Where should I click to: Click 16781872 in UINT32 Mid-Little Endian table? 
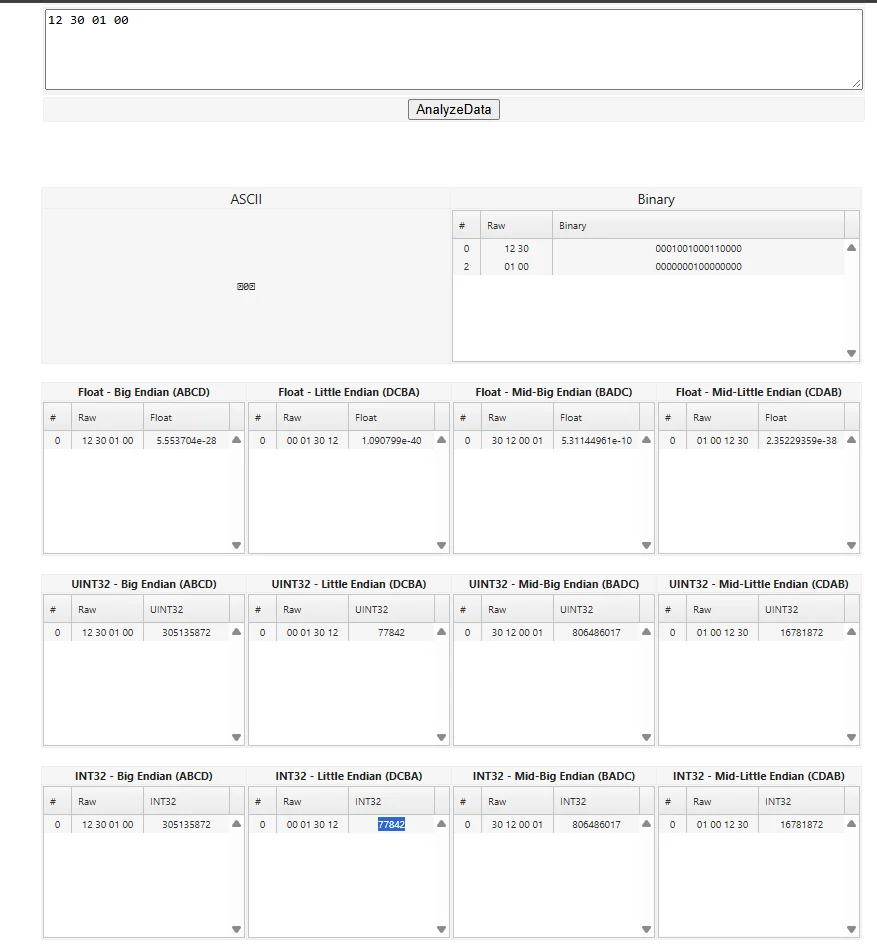point(802,632)
